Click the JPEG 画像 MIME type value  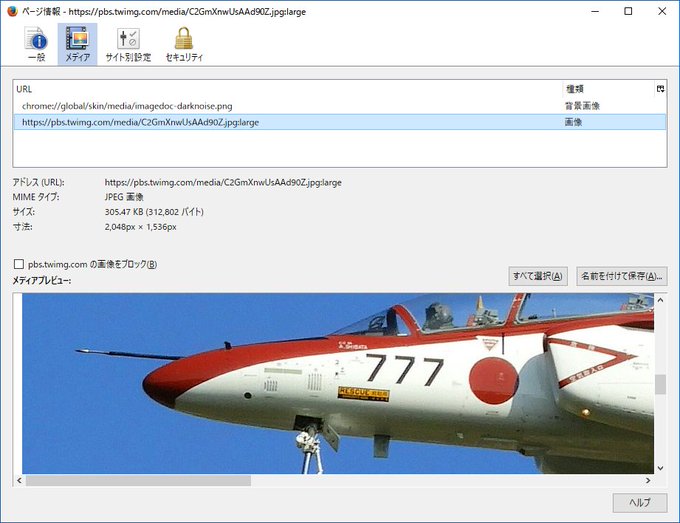click(x=124, y=197)
